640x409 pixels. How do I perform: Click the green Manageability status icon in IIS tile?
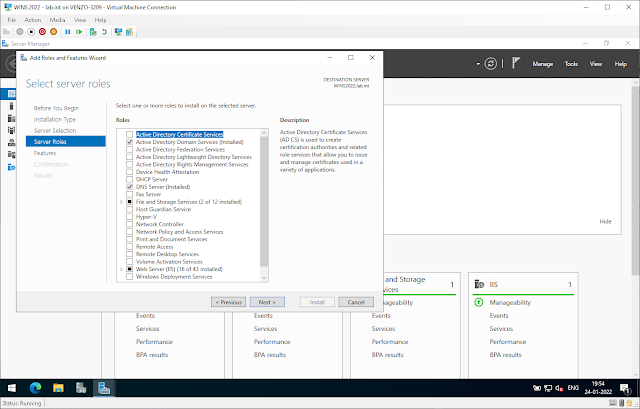tap(479, 302)
